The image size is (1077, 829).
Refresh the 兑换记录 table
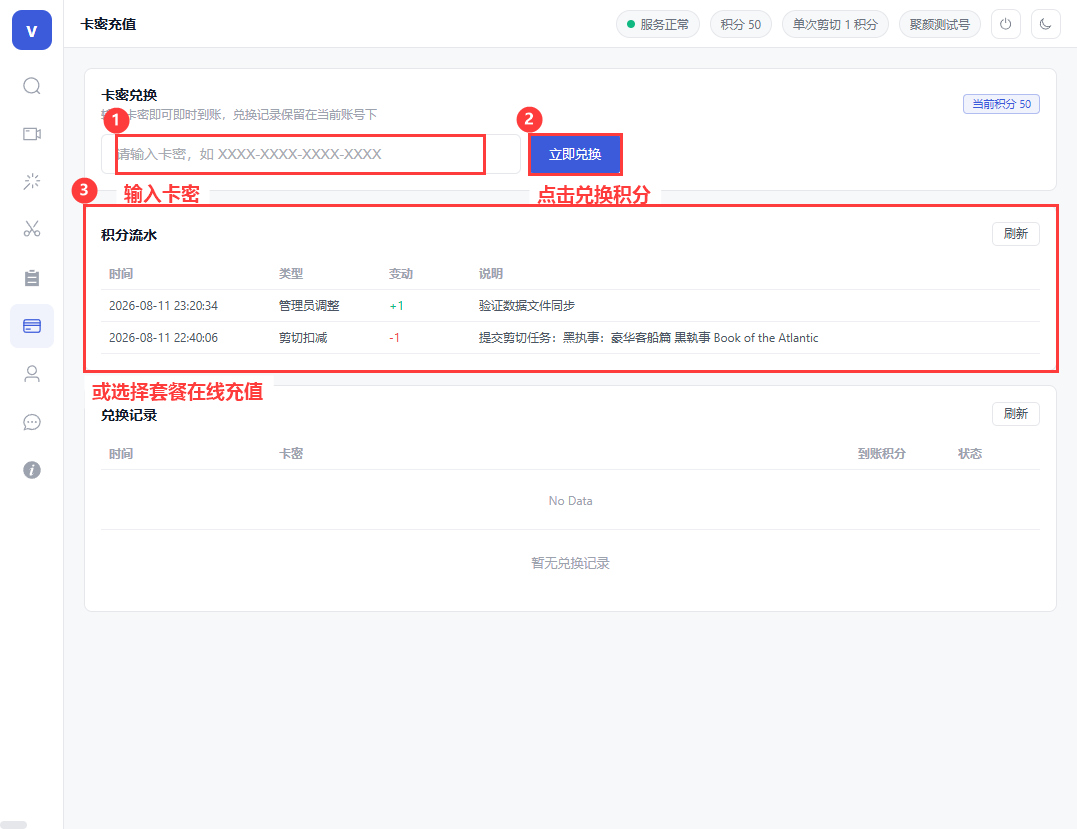(x=1015, y=413)
